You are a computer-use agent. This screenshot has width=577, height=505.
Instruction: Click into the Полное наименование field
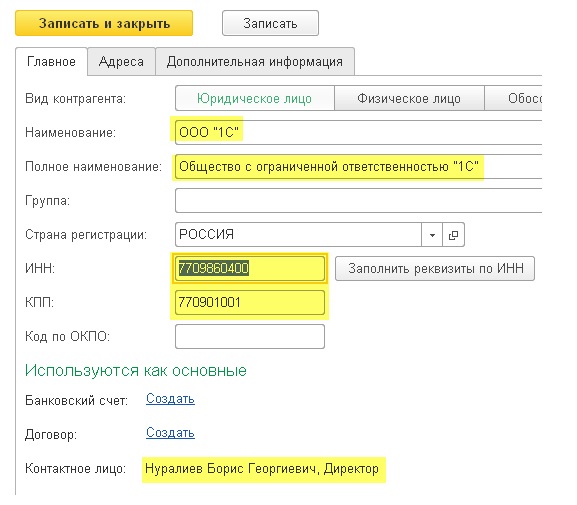pos(358,166)
